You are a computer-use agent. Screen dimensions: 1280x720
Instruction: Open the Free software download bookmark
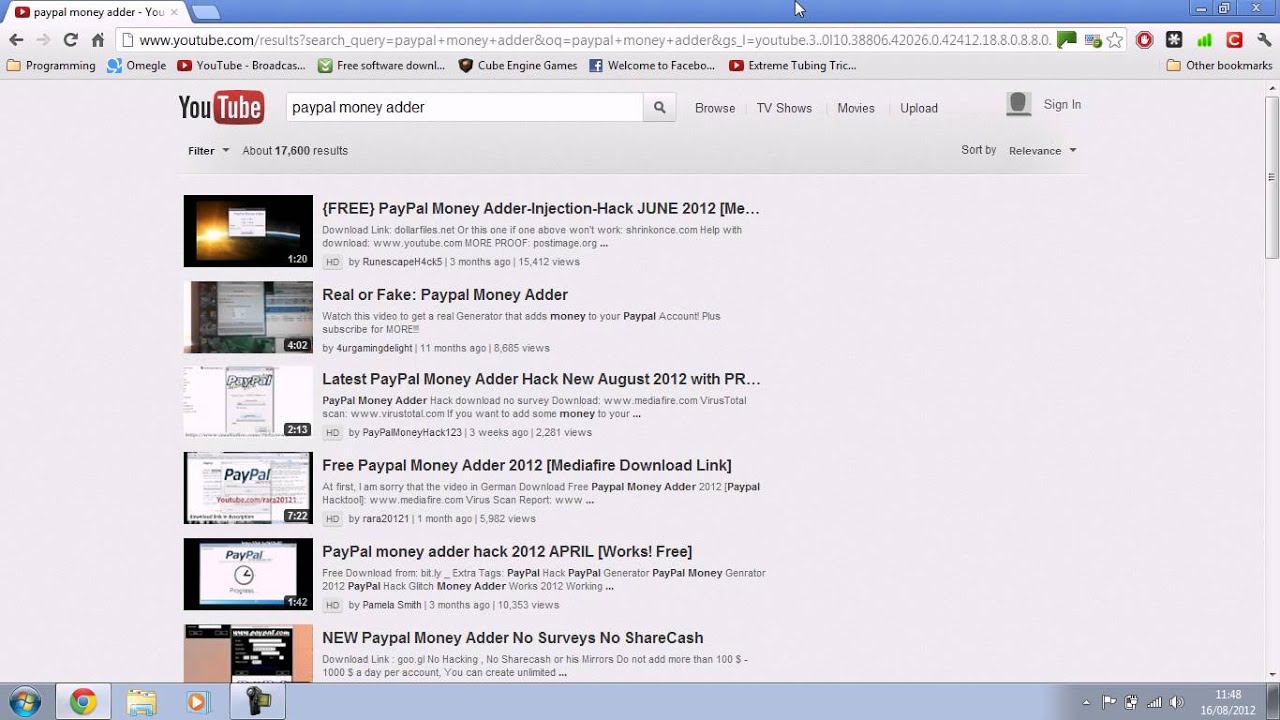coord(381,65)
